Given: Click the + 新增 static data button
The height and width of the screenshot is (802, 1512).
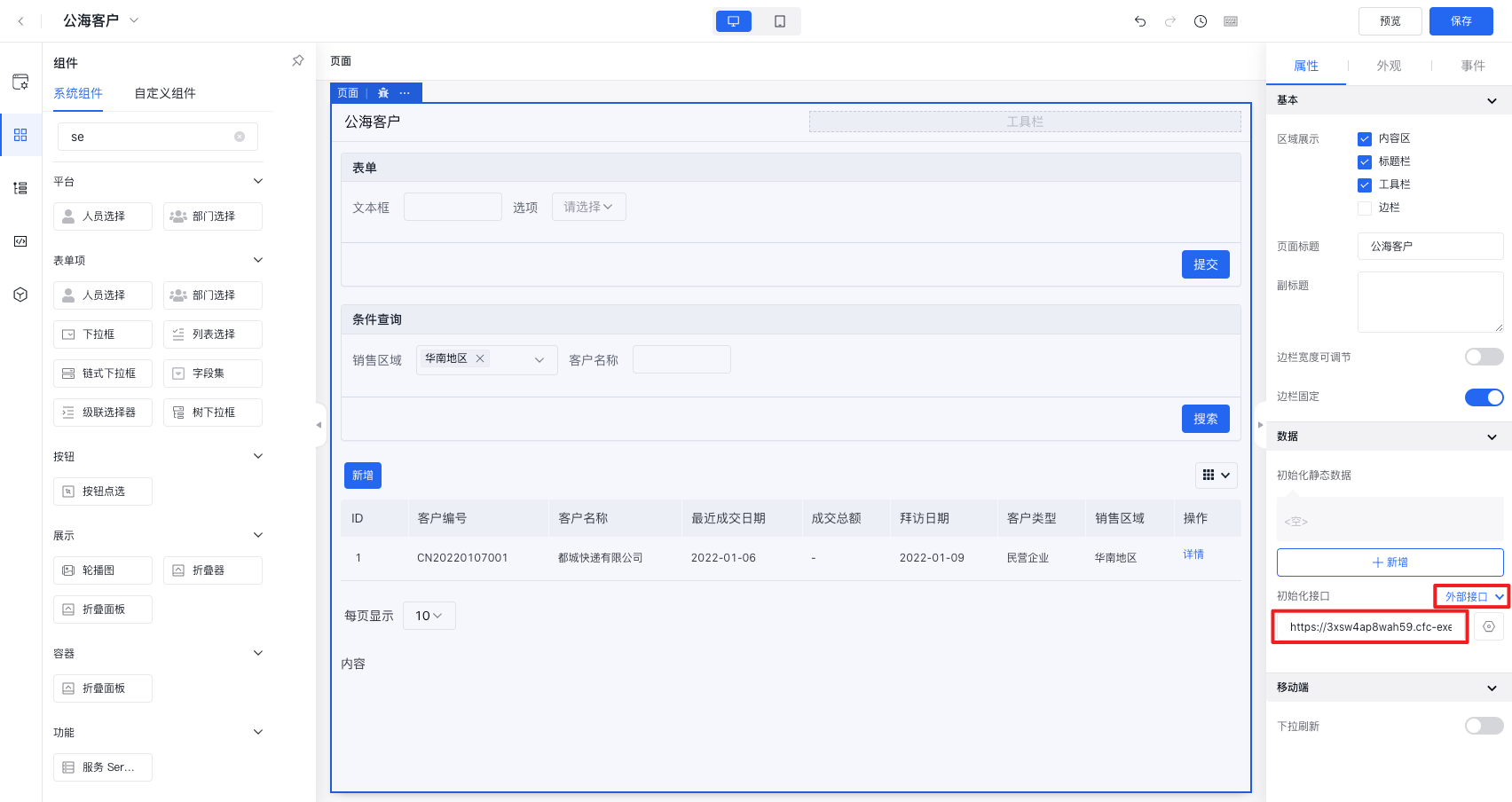Looking at the screenshot, I should pos(1390,562).
